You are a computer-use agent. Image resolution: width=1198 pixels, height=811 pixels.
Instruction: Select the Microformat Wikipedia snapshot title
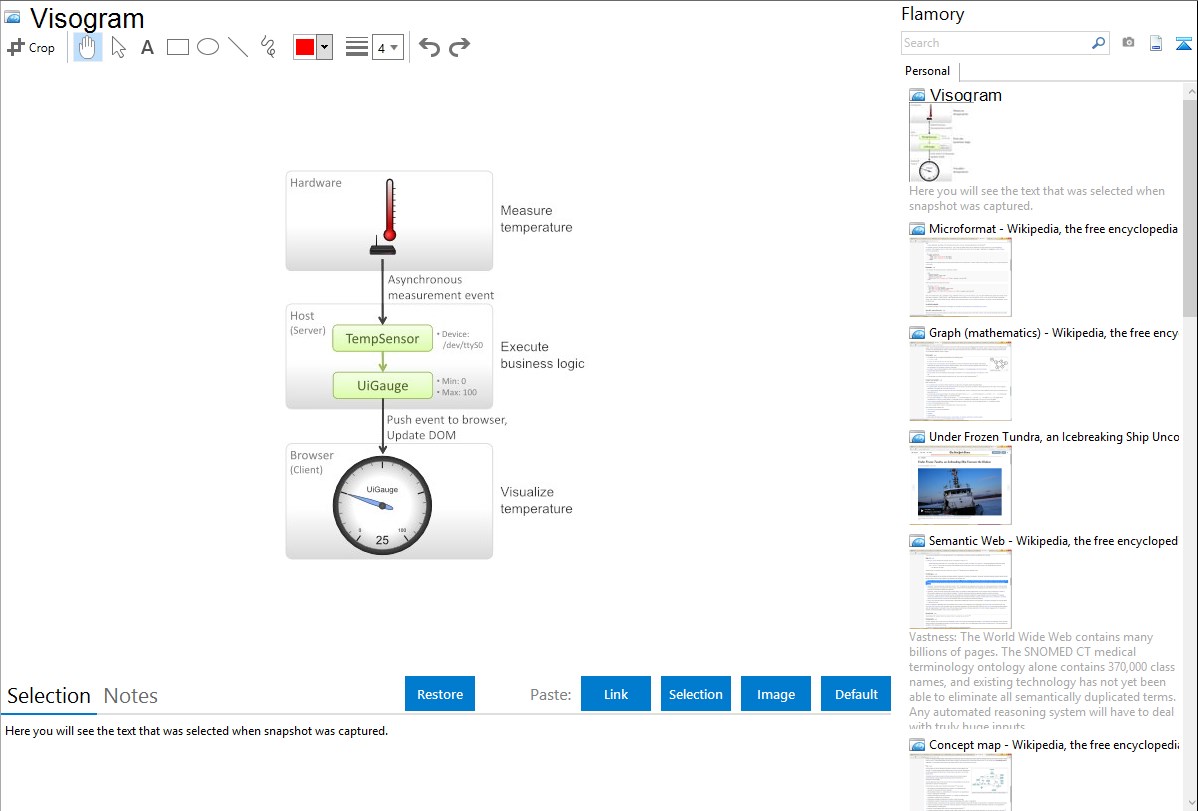point(1053,229)
